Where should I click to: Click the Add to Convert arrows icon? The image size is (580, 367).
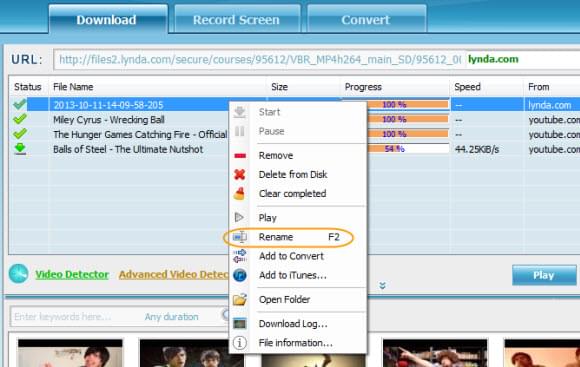click(240, 256)
